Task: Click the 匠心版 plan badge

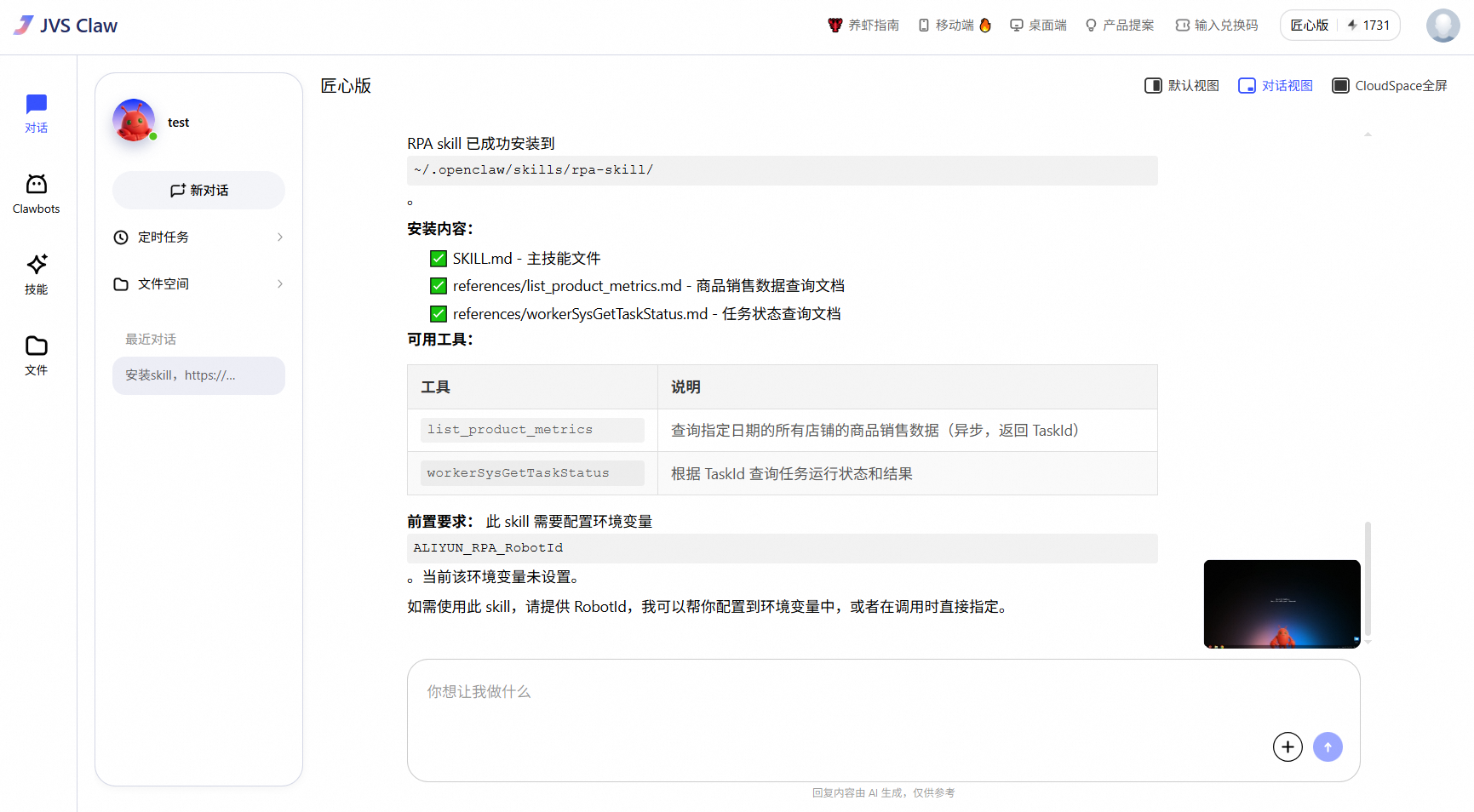Action: point(1310,26)
